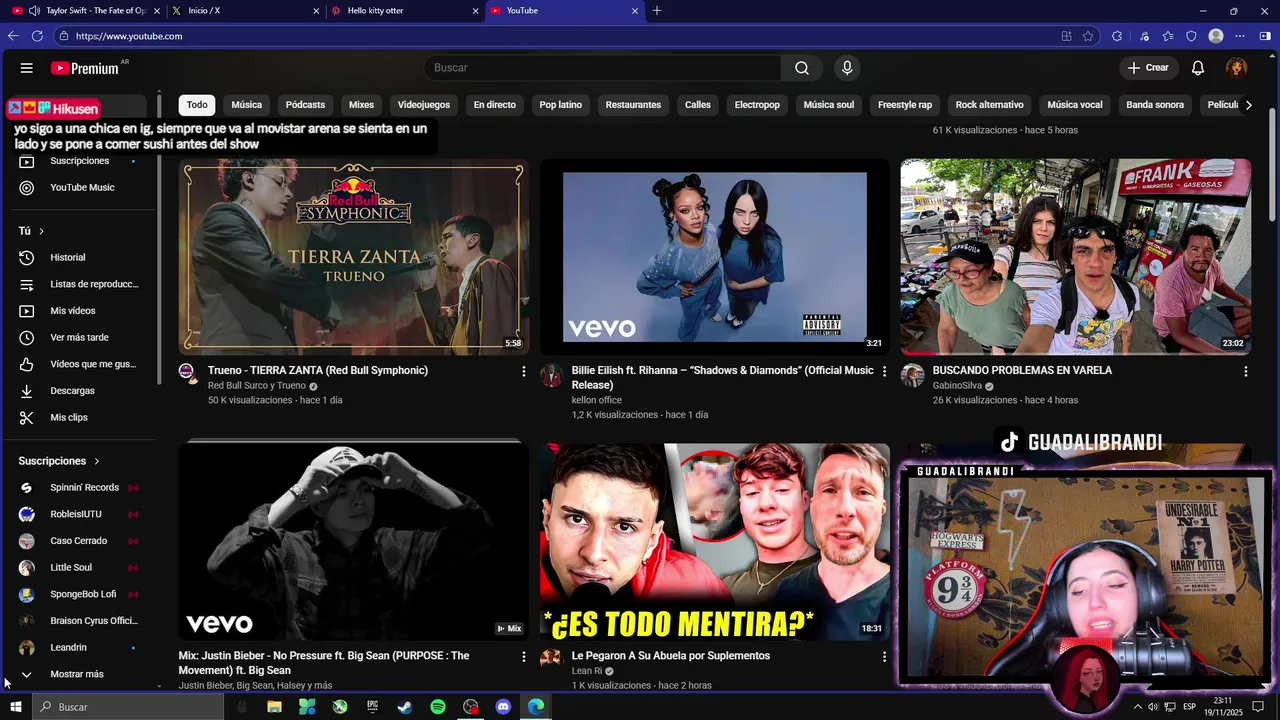Open Windows Start menu

click(16, 707)
